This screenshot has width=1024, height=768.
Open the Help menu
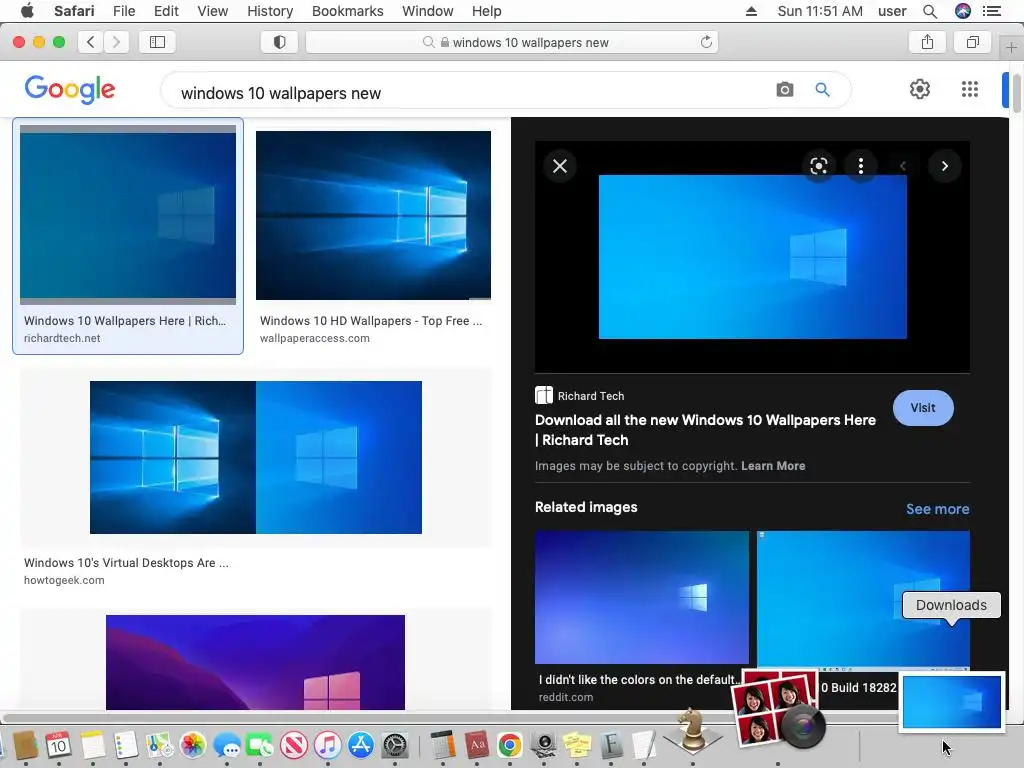(x=487, y=11)
